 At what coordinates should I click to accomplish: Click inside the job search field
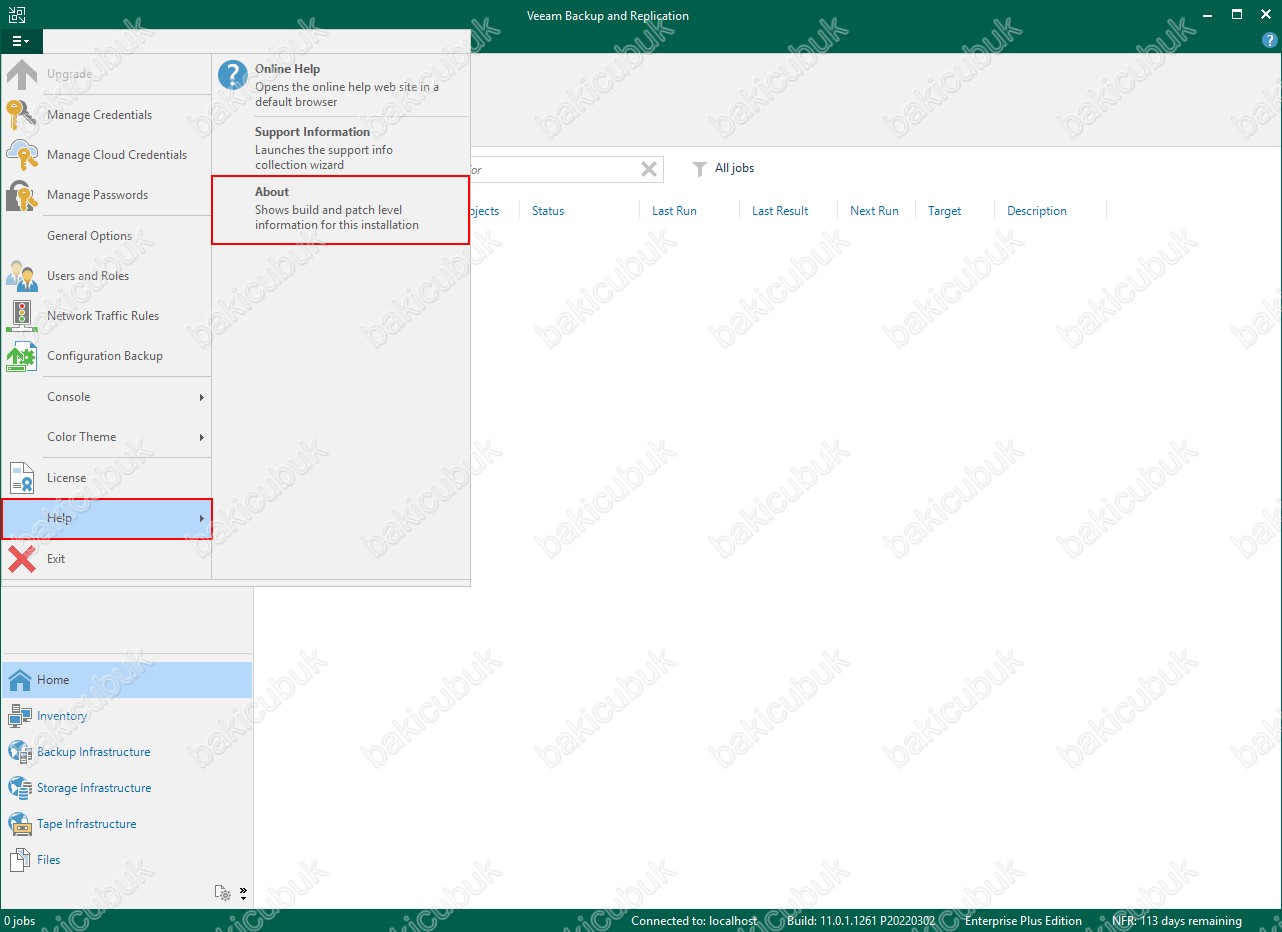point(553,169)
